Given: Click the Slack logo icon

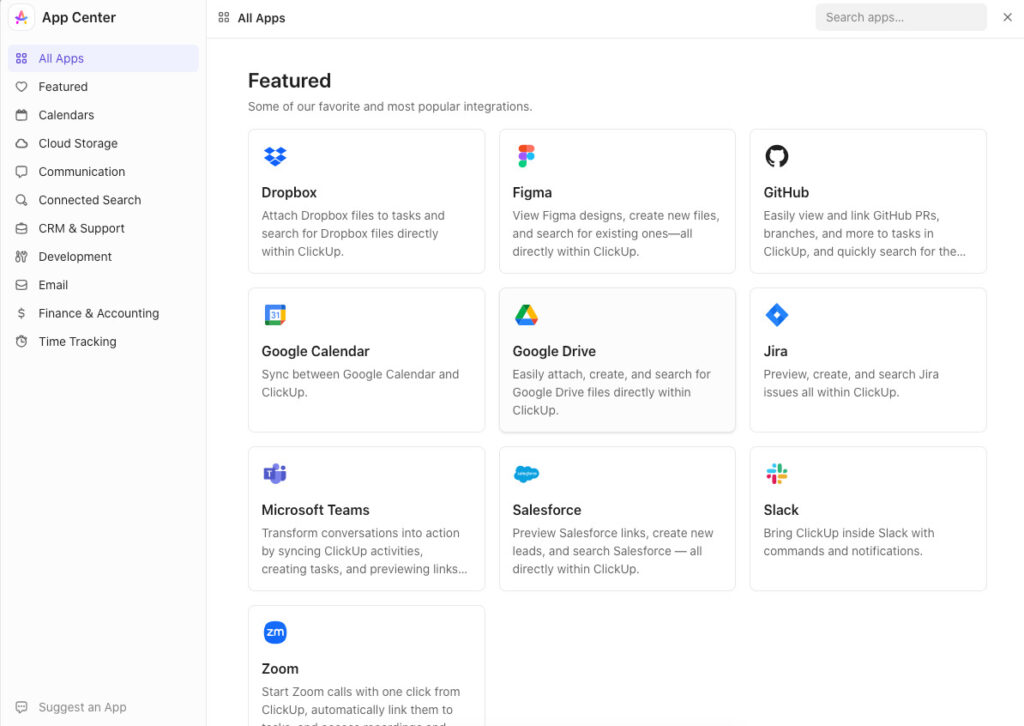Looking at the screenshot, I should click(776, 473).
